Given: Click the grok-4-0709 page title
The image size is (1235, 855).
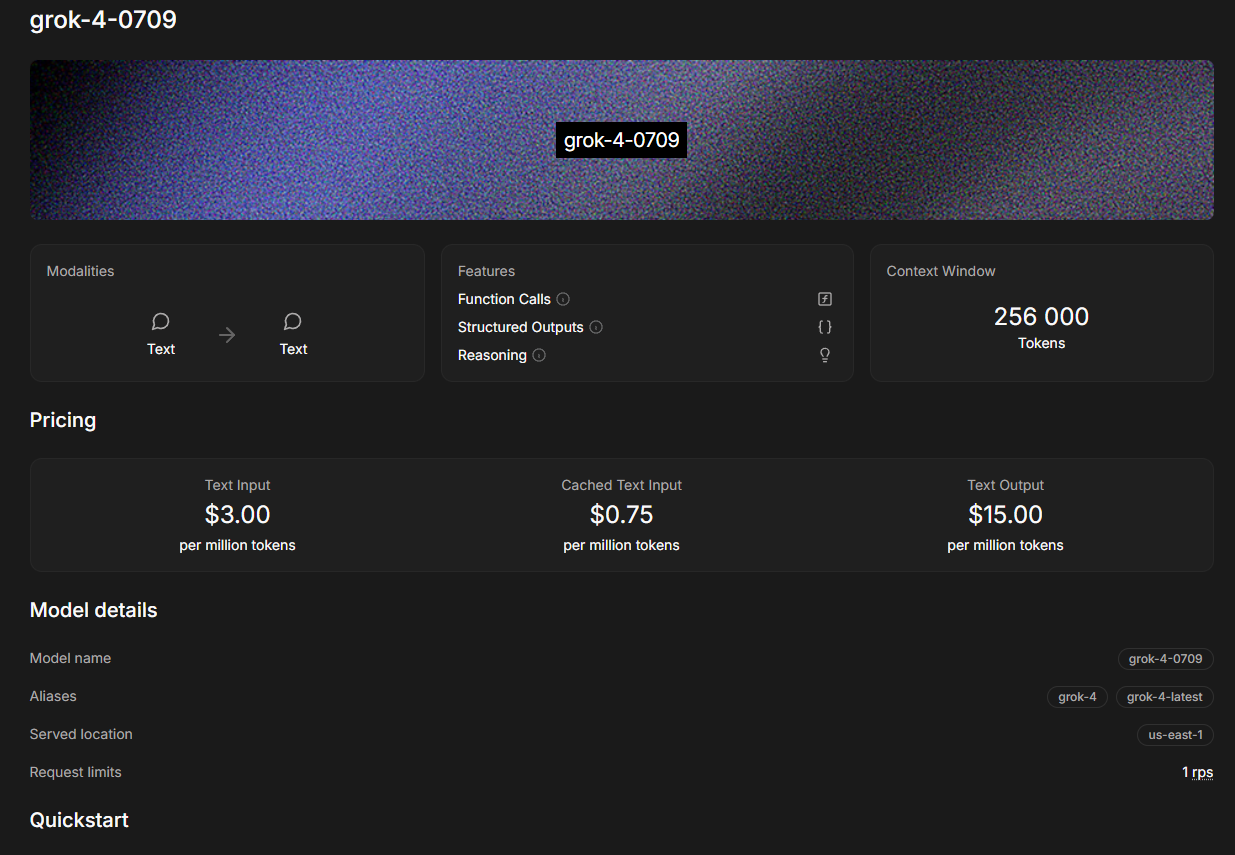Looking at the screenshot, I should coord(103,19).
